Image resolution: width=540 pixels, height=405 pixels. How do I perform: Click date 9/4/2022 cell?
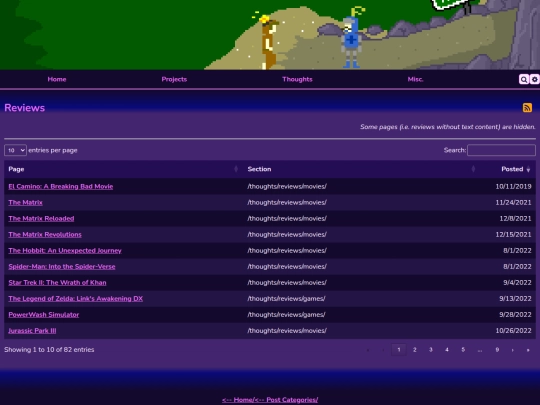(517, 282)
